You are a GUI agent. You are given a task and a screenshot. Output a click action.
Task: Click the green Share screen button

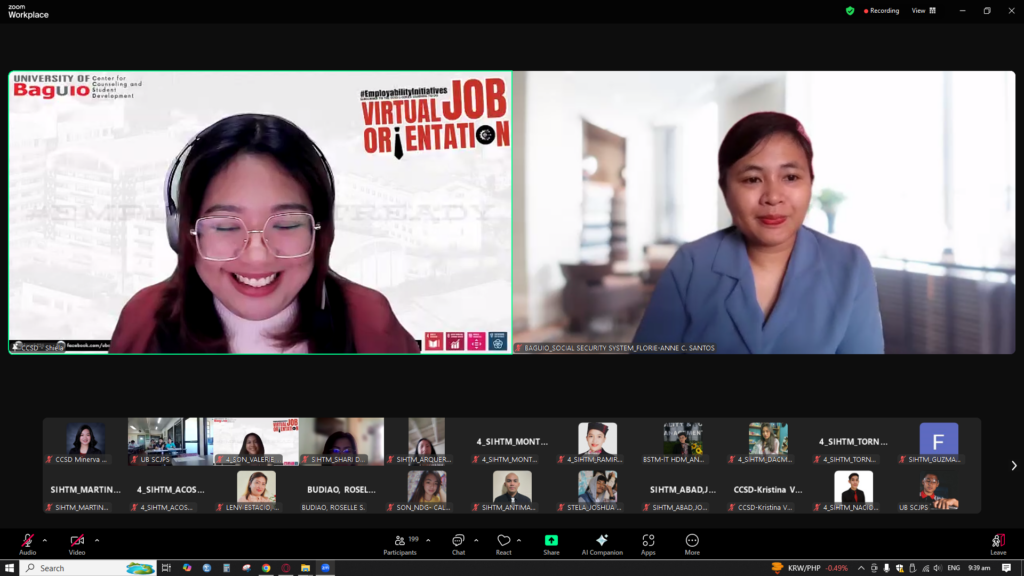point(551,543)
